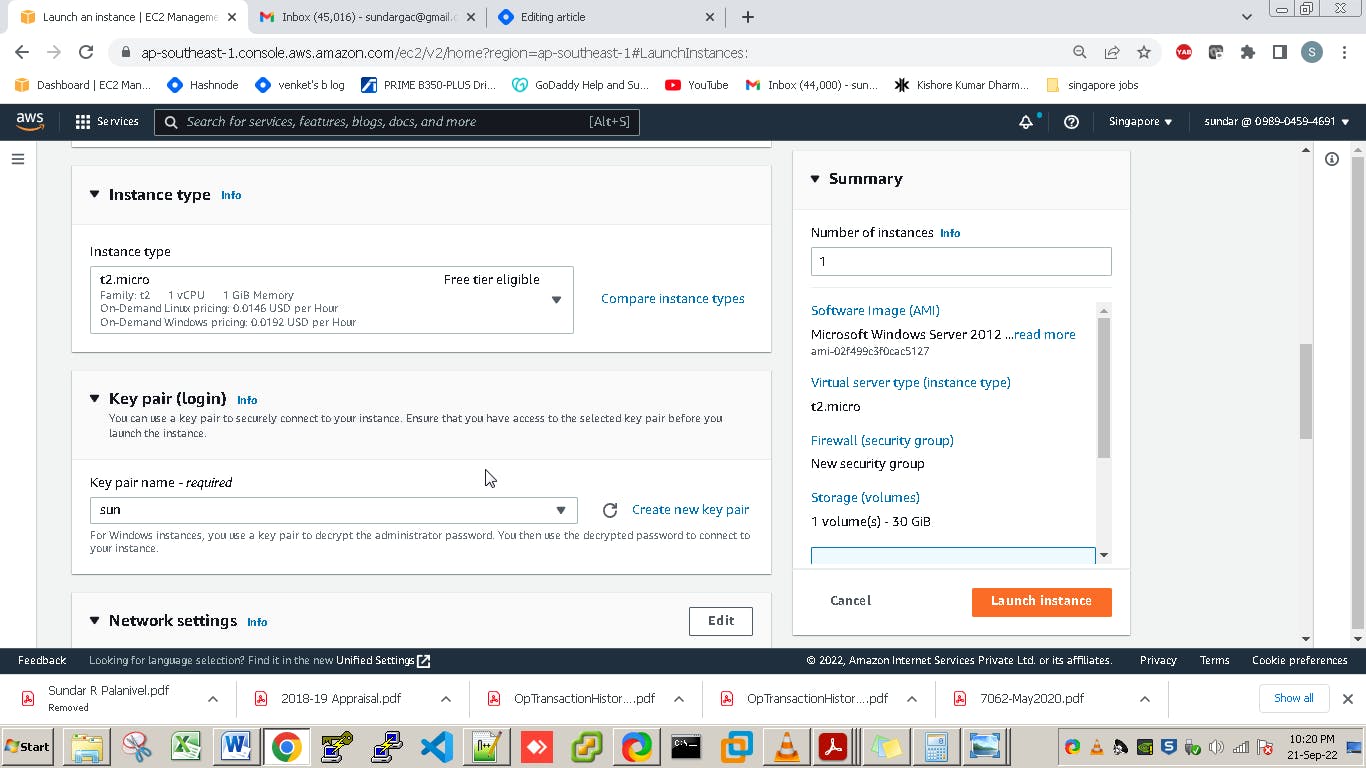Share this page from the address bar

pyautogui.click(x=1112, y=53)
